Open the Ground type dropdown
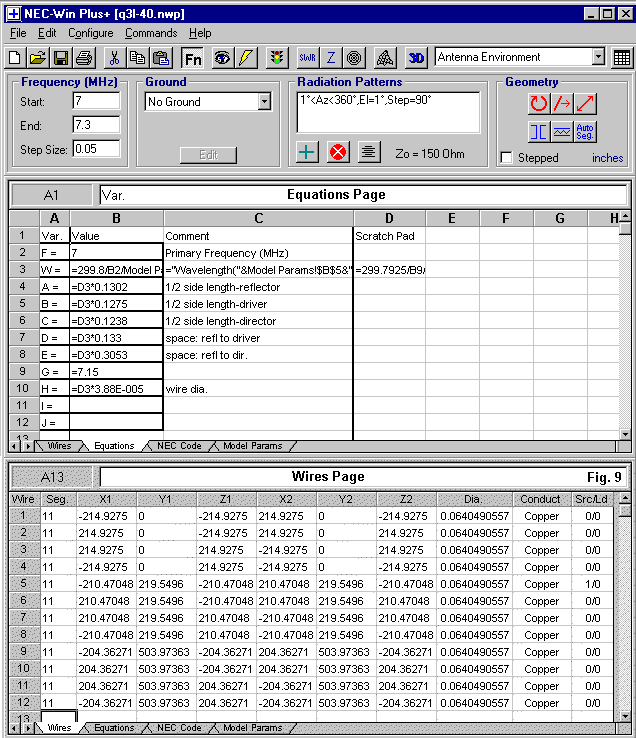Image resolution: width=636 pixels, height=738 pixels. (264, 102)
